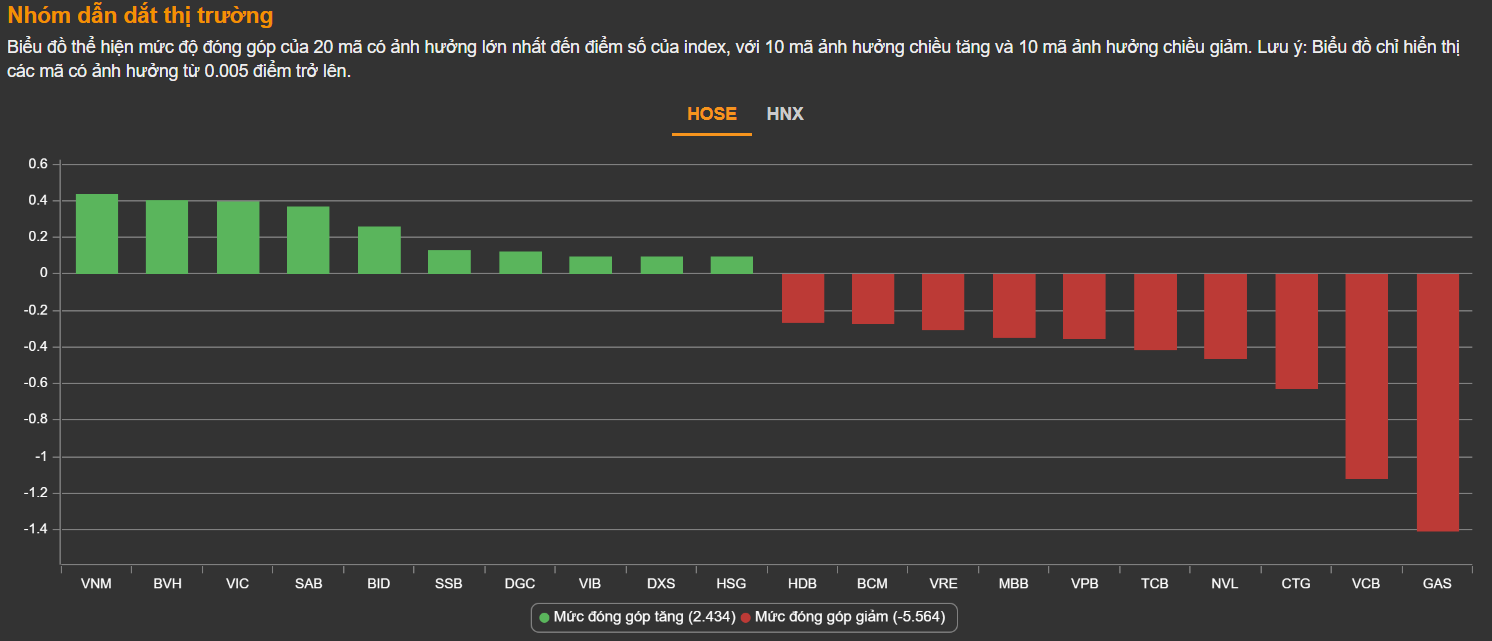This screenshot has height=641, width=1492.
Task: Select the HOSE tab
Action: pos(711,114)
